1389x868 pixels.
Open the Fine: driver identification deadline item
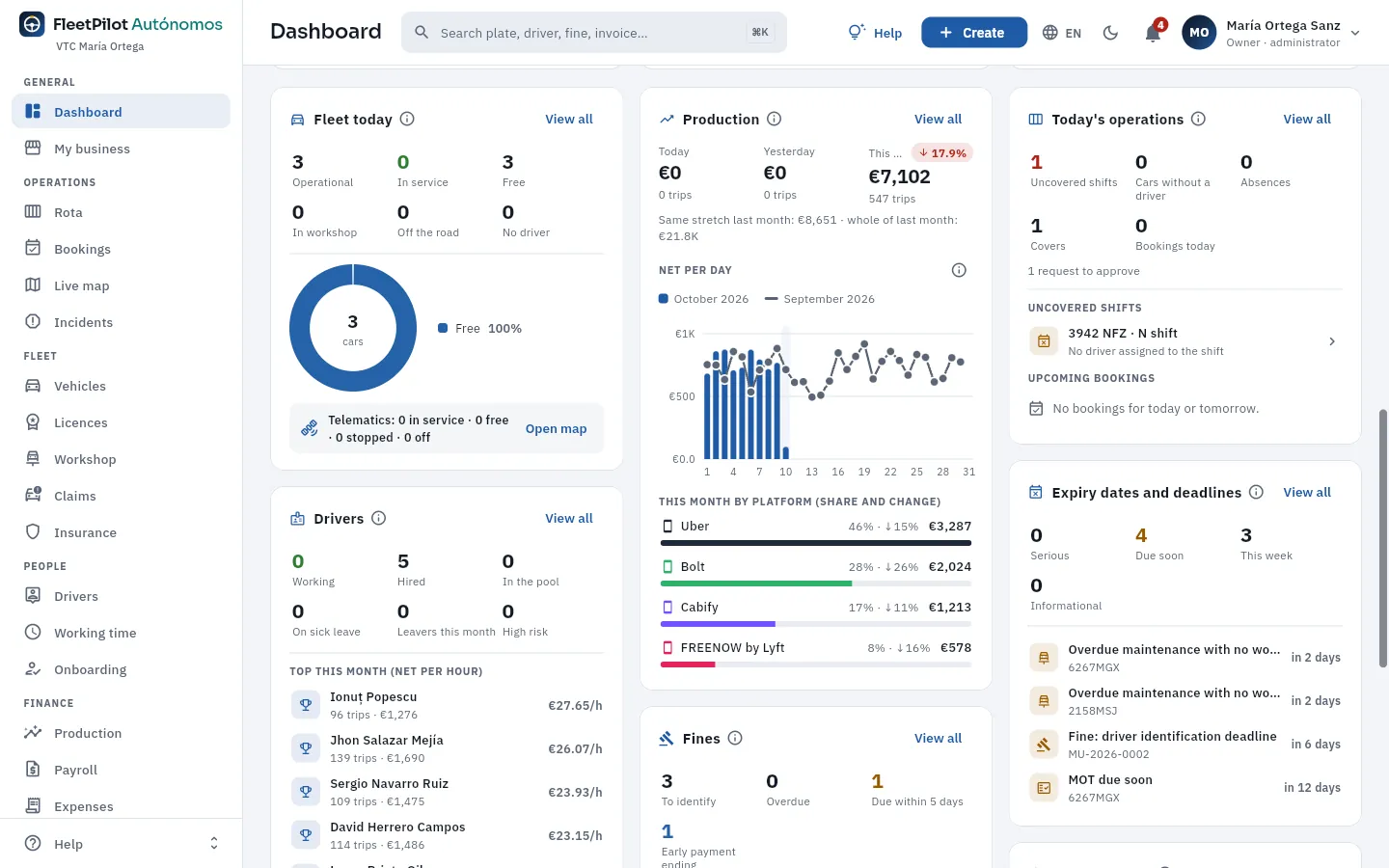pyautogui.click(x=1185, y=745)
